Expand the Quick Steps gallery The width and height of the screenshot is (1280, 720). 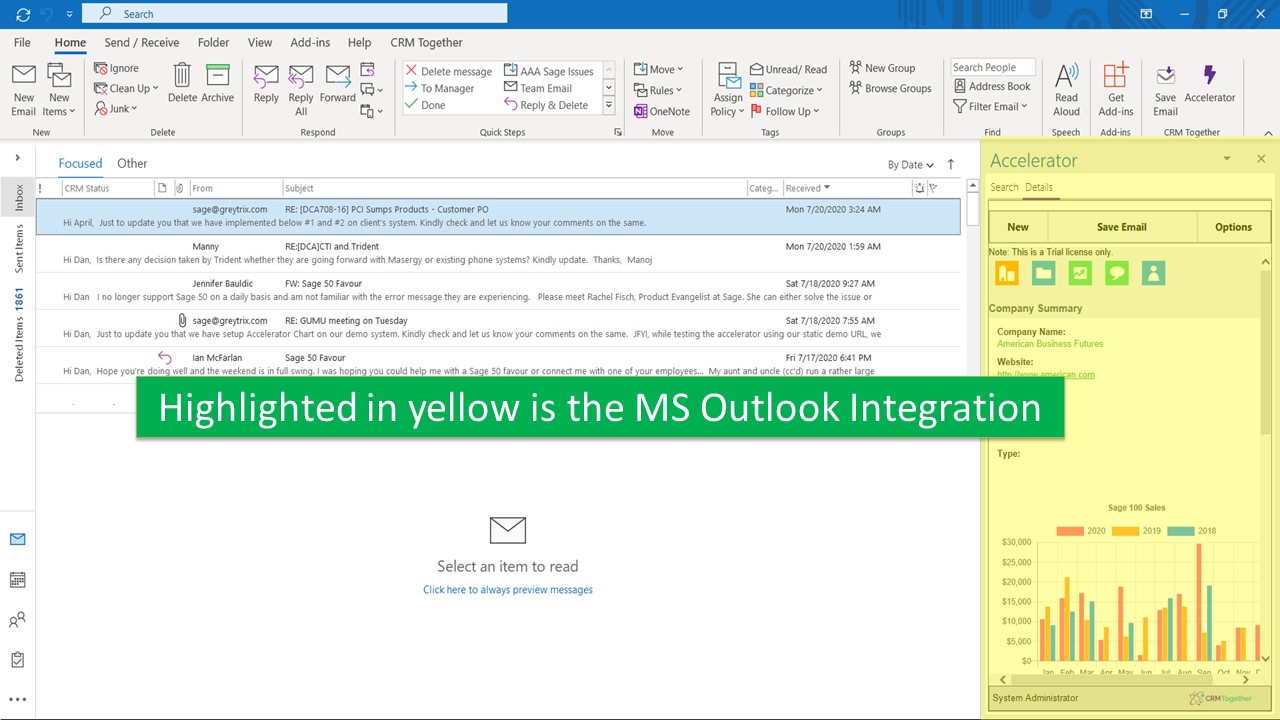(608, 105)
